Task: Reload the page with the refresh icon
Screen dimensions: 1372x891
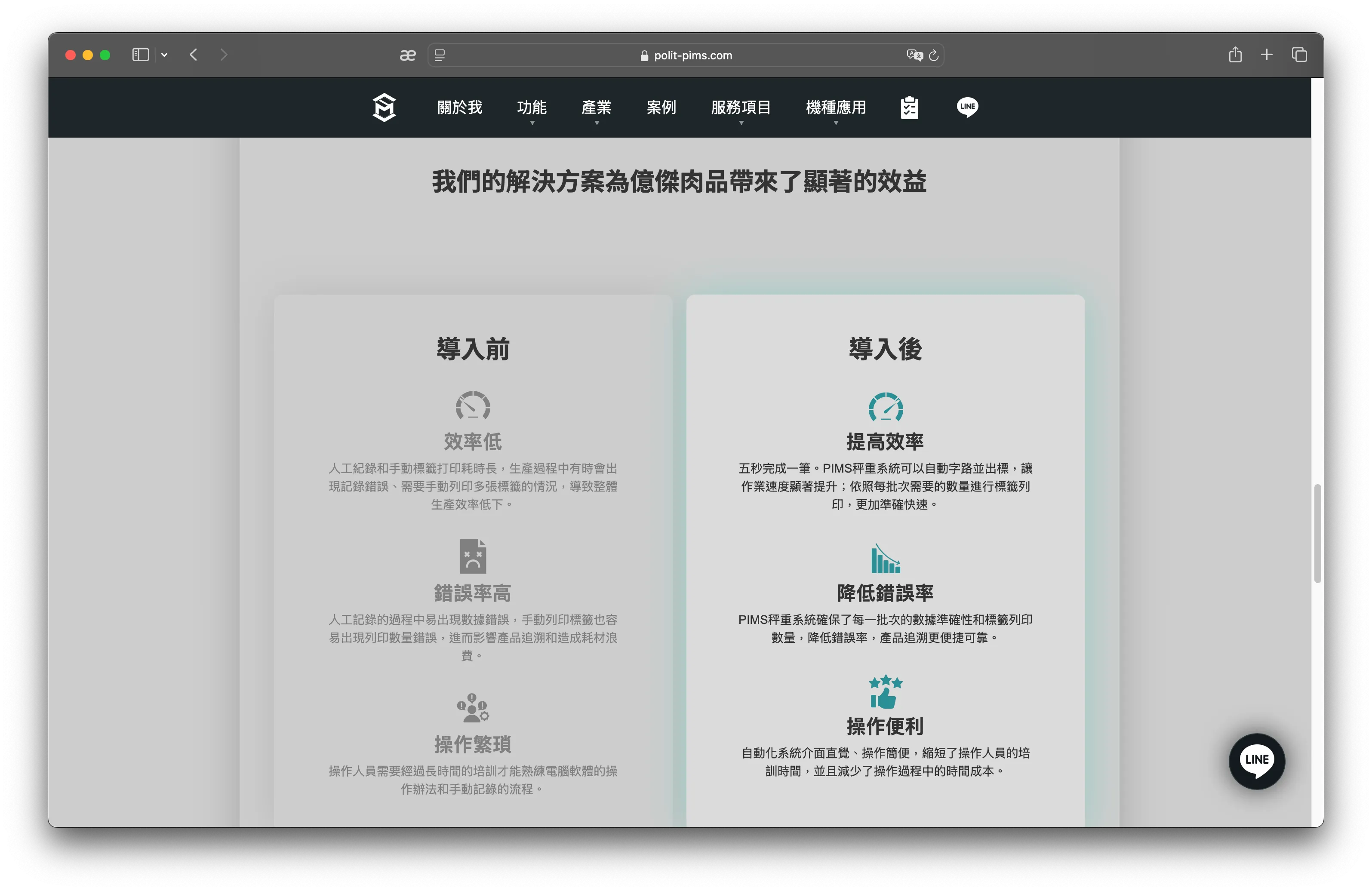Action: [934, 55]
